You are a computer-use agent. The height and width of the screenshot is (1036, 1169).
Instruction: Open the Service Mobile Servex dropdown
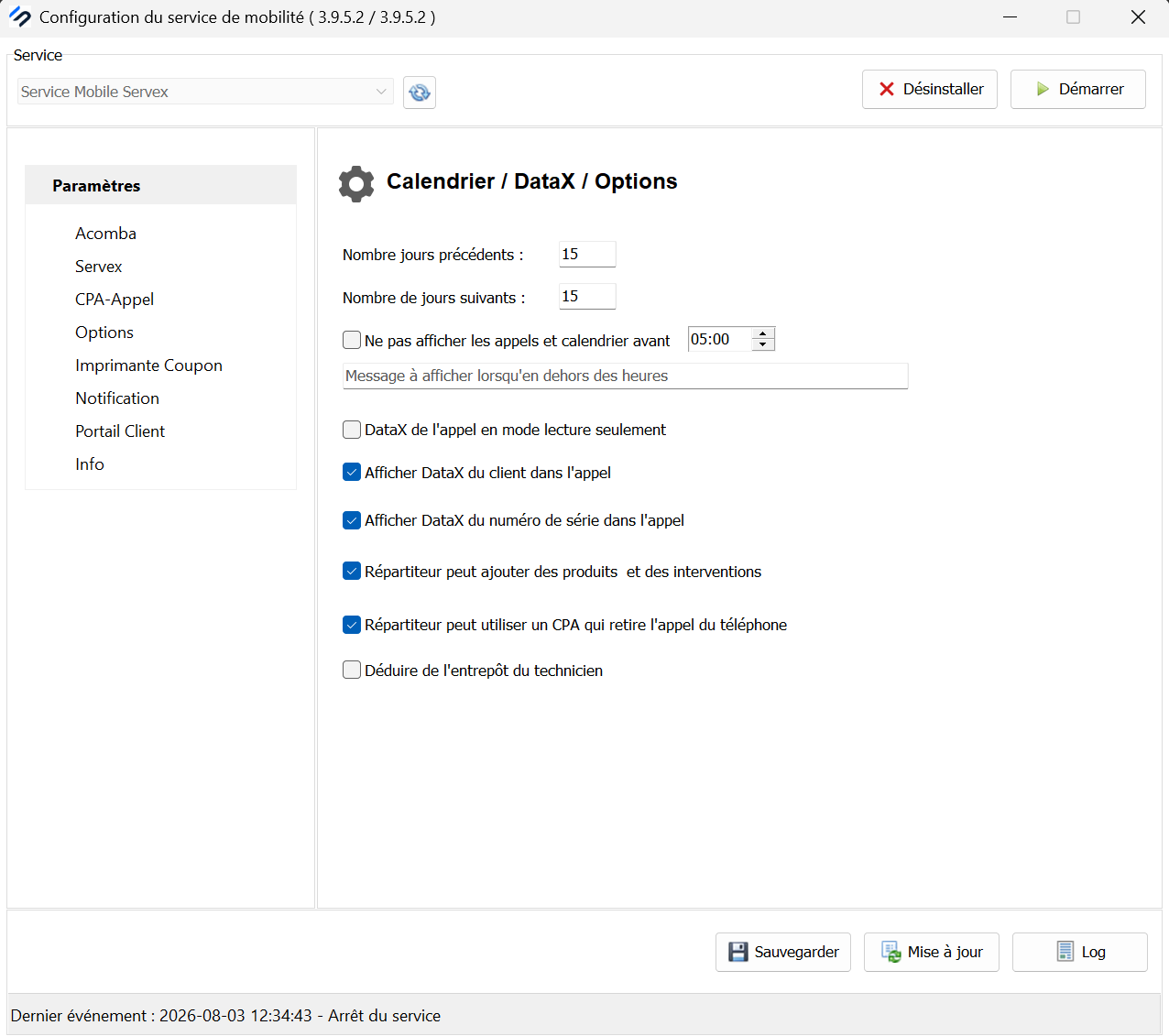[x=205, y=92]
